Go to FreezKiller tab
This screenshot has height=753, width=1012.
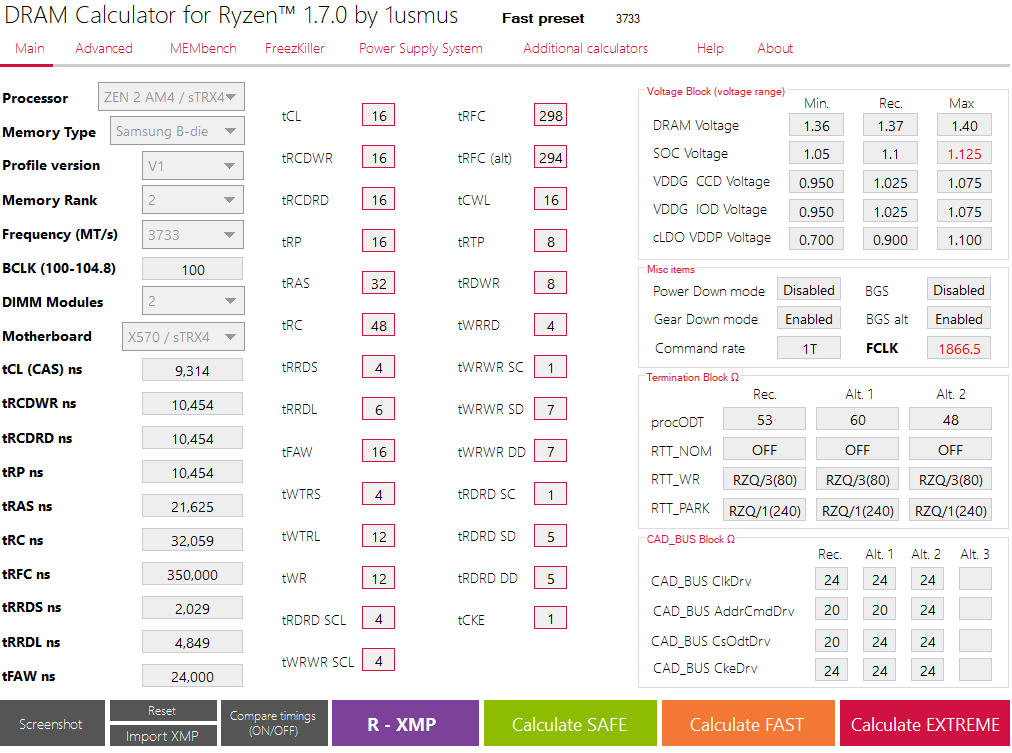click(294, 48)
